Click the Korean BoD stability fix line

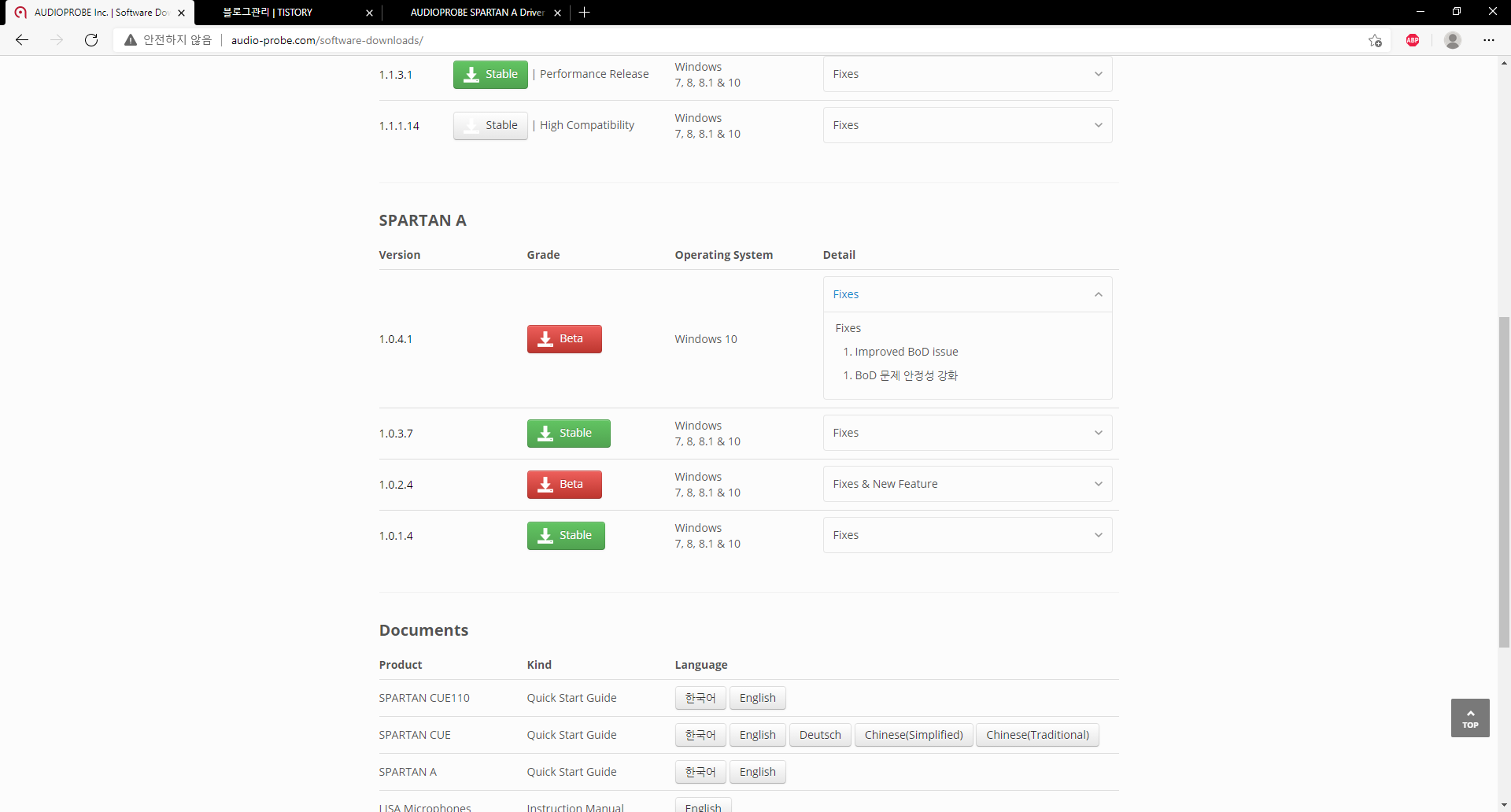[x=907, y=375]
